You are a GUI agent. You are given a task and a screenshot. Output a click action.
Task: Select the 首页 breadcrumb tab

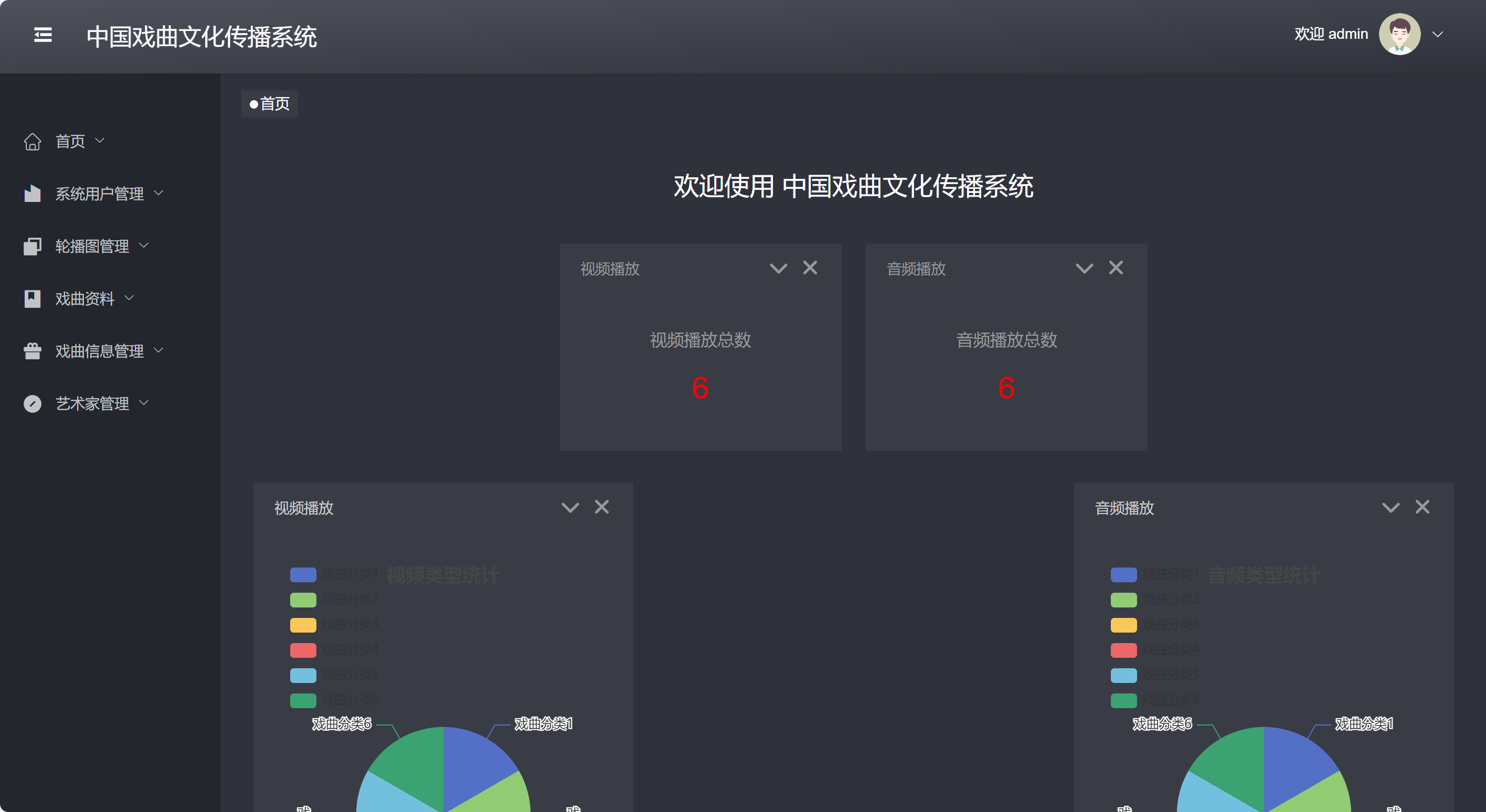[x=269, y=104]
